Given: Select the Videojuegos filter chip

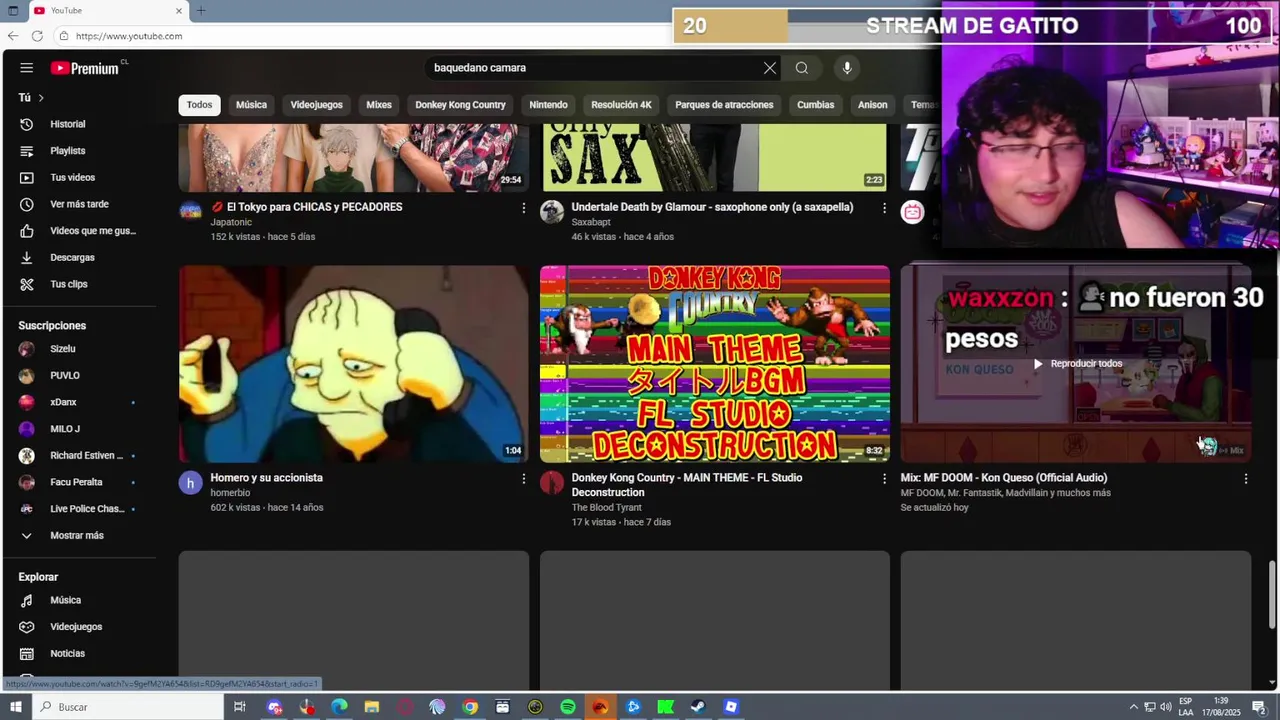Looking at the screenshot, I should click(x=316, y=105).
